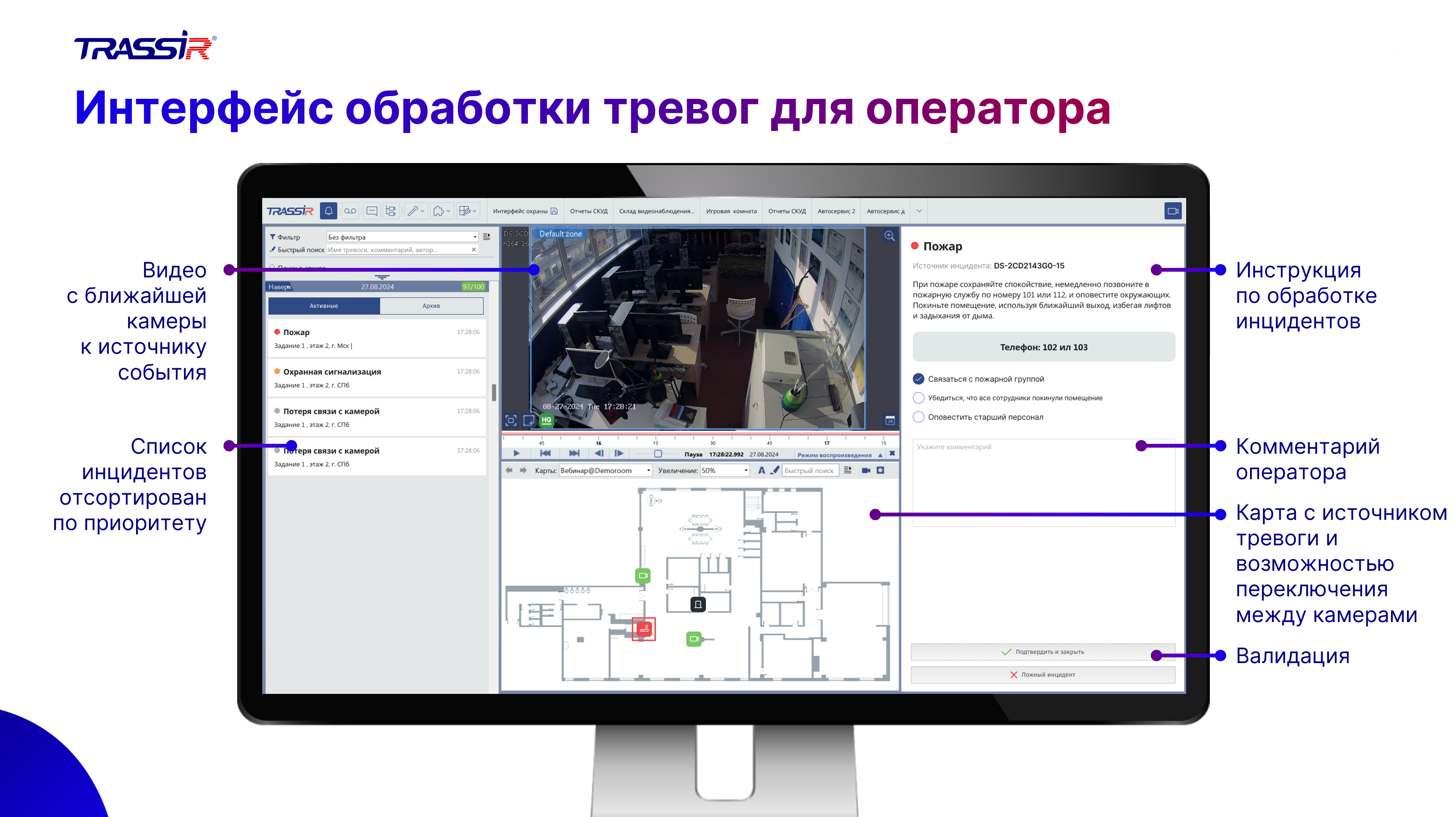Uncheck Связаться с пожарной группой
Viewport: 1456px width, 817px height.
click(x=919, y=378)
